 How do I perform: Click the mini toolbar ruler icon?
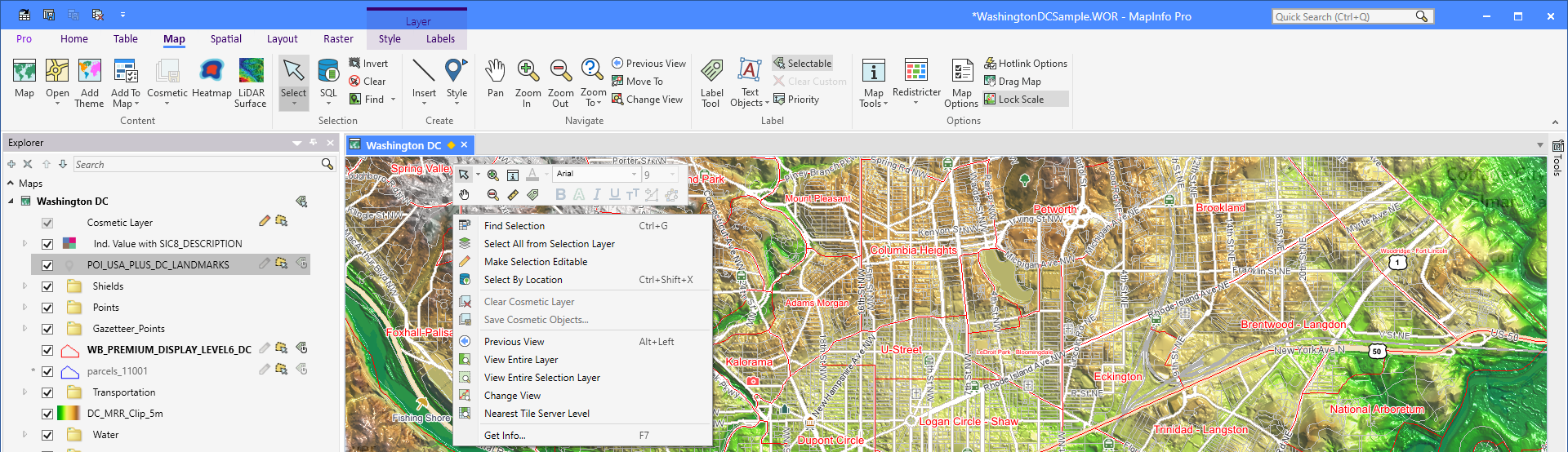coord(513,194)
